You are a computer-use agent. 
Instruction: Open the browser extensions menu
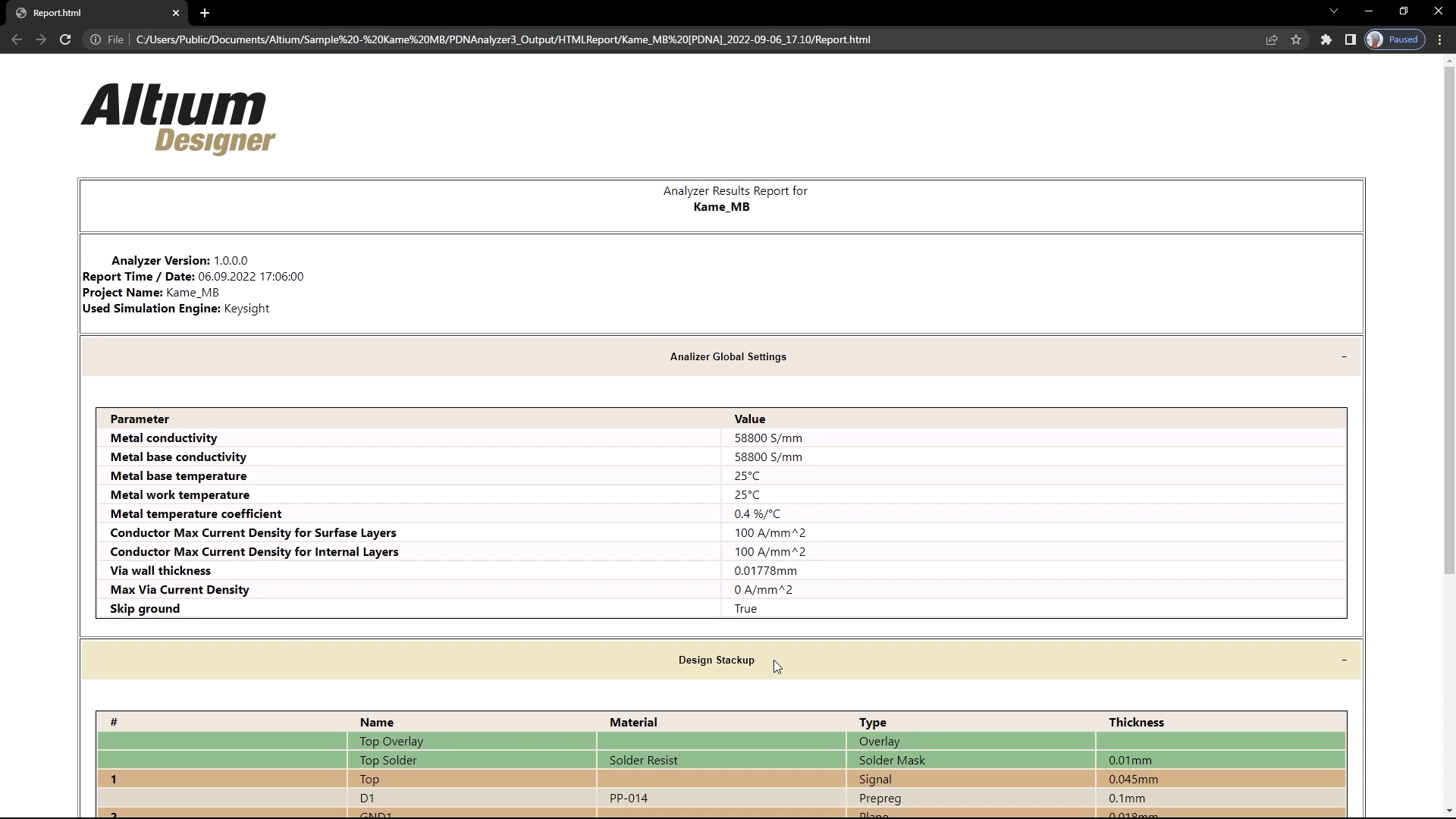tap(1326, 39)
